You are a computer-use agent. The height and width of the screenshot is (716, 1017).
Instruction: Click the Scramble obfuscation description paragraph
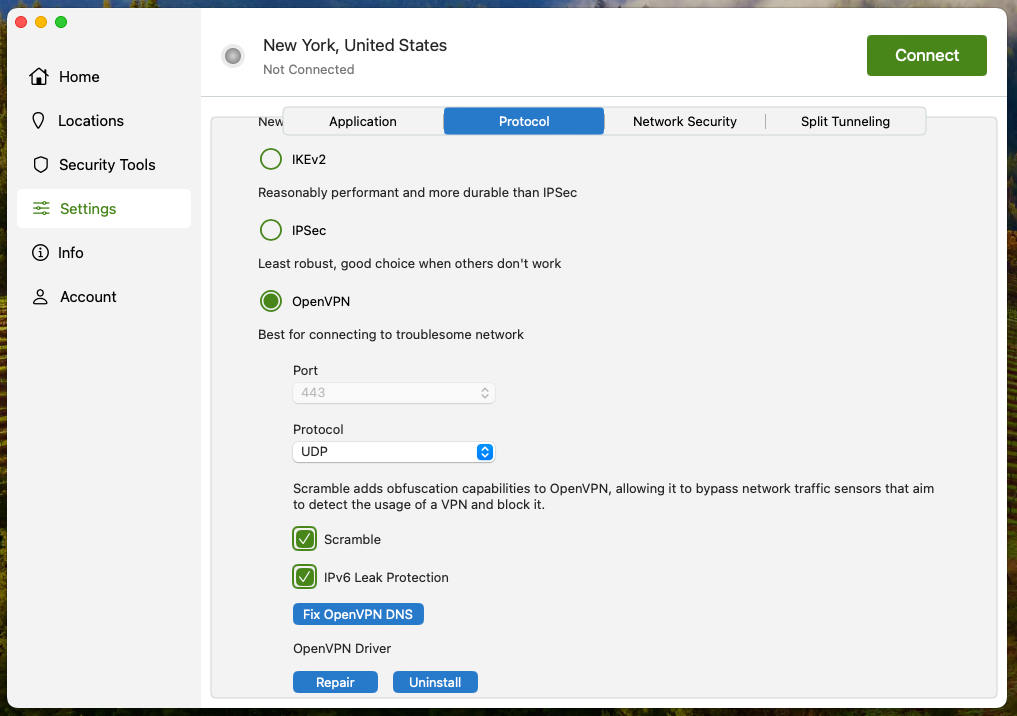point(614,496)
